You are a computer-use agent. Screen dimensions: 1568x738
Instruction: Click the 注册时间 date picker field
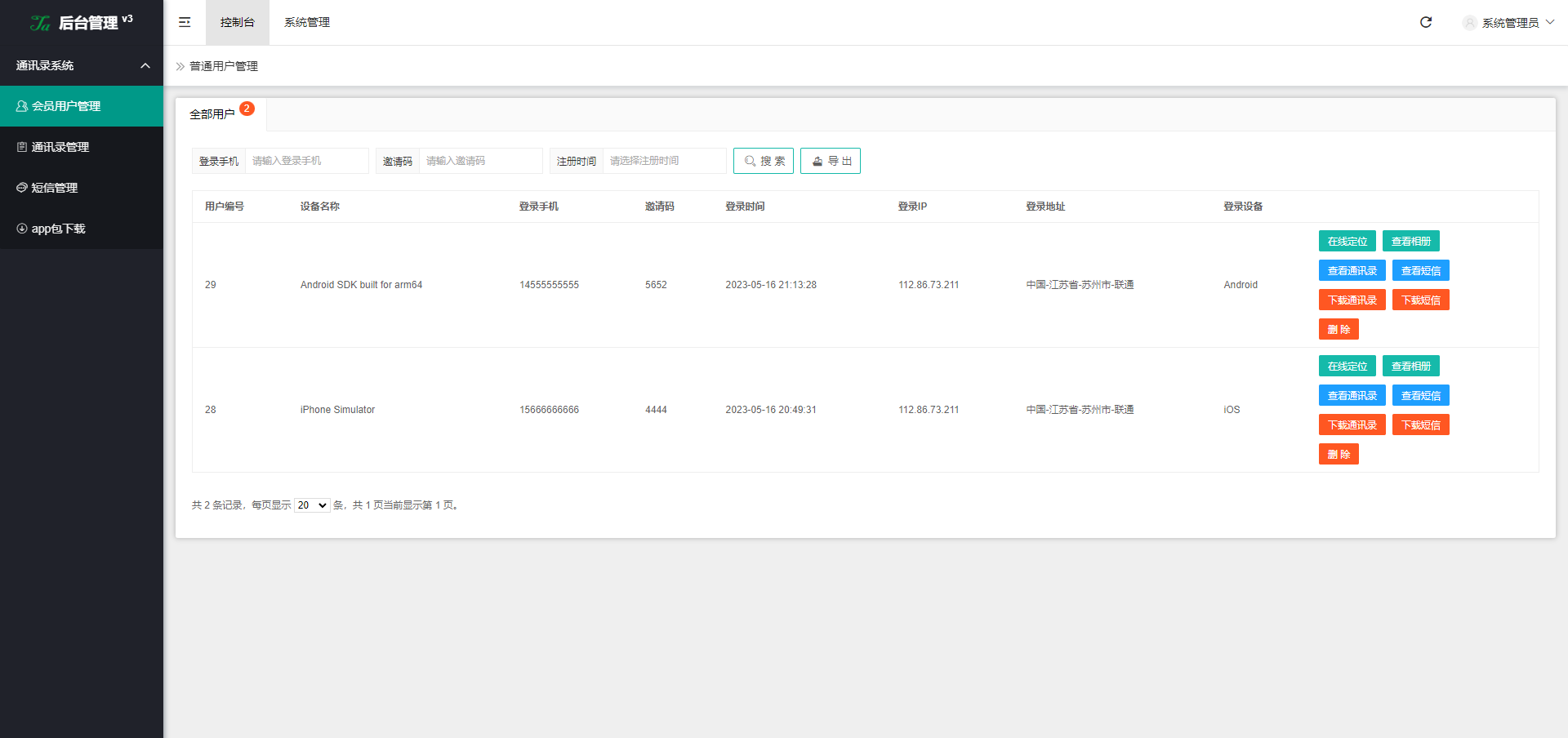click(664, 161)
